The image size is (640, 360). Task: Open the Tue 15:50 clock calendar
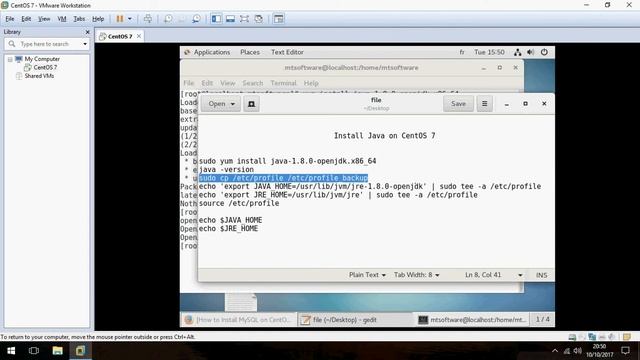click(489, 52)
